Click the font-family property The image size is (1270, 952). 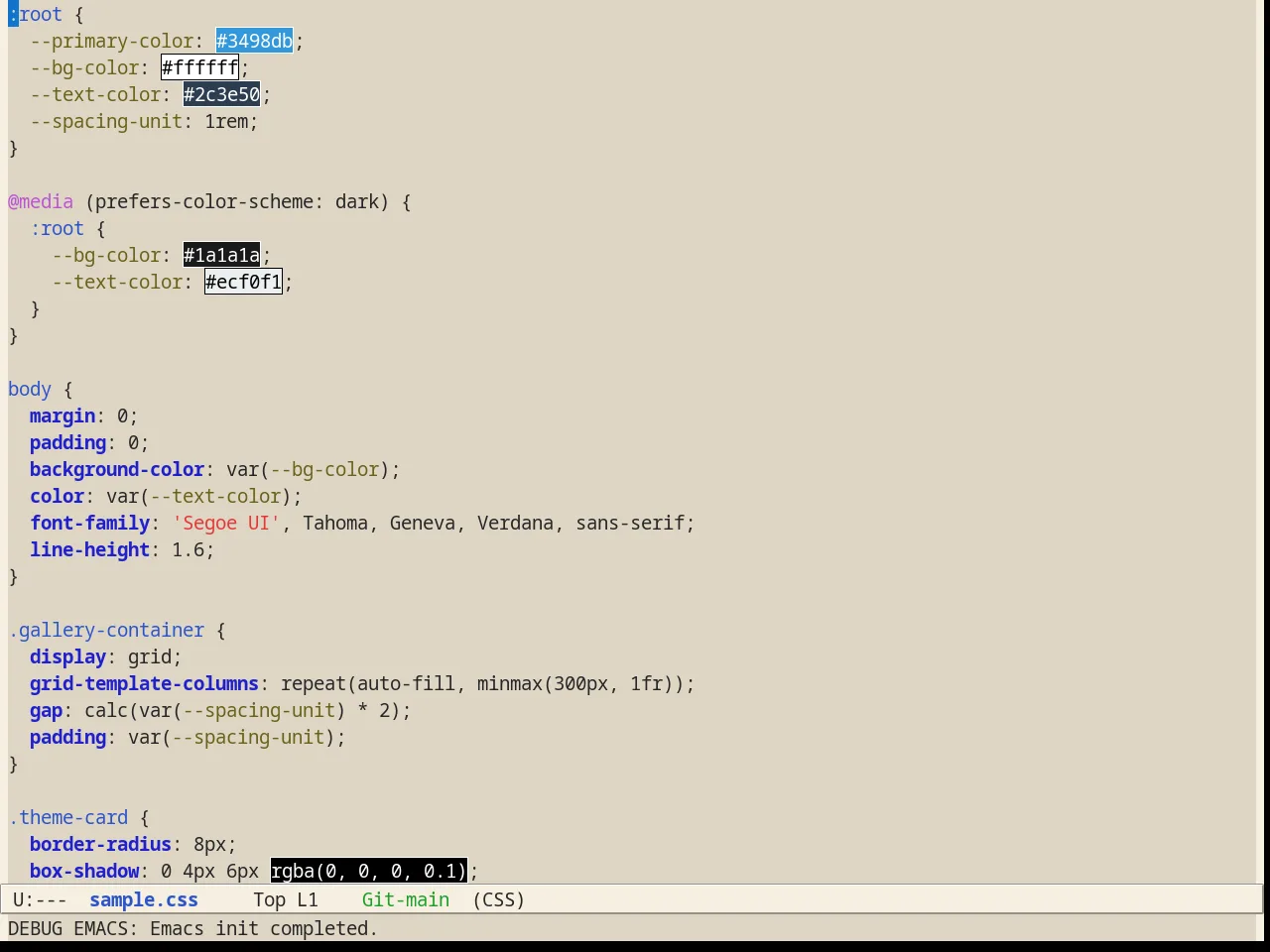pyautogui.click(x=89, y=523)
